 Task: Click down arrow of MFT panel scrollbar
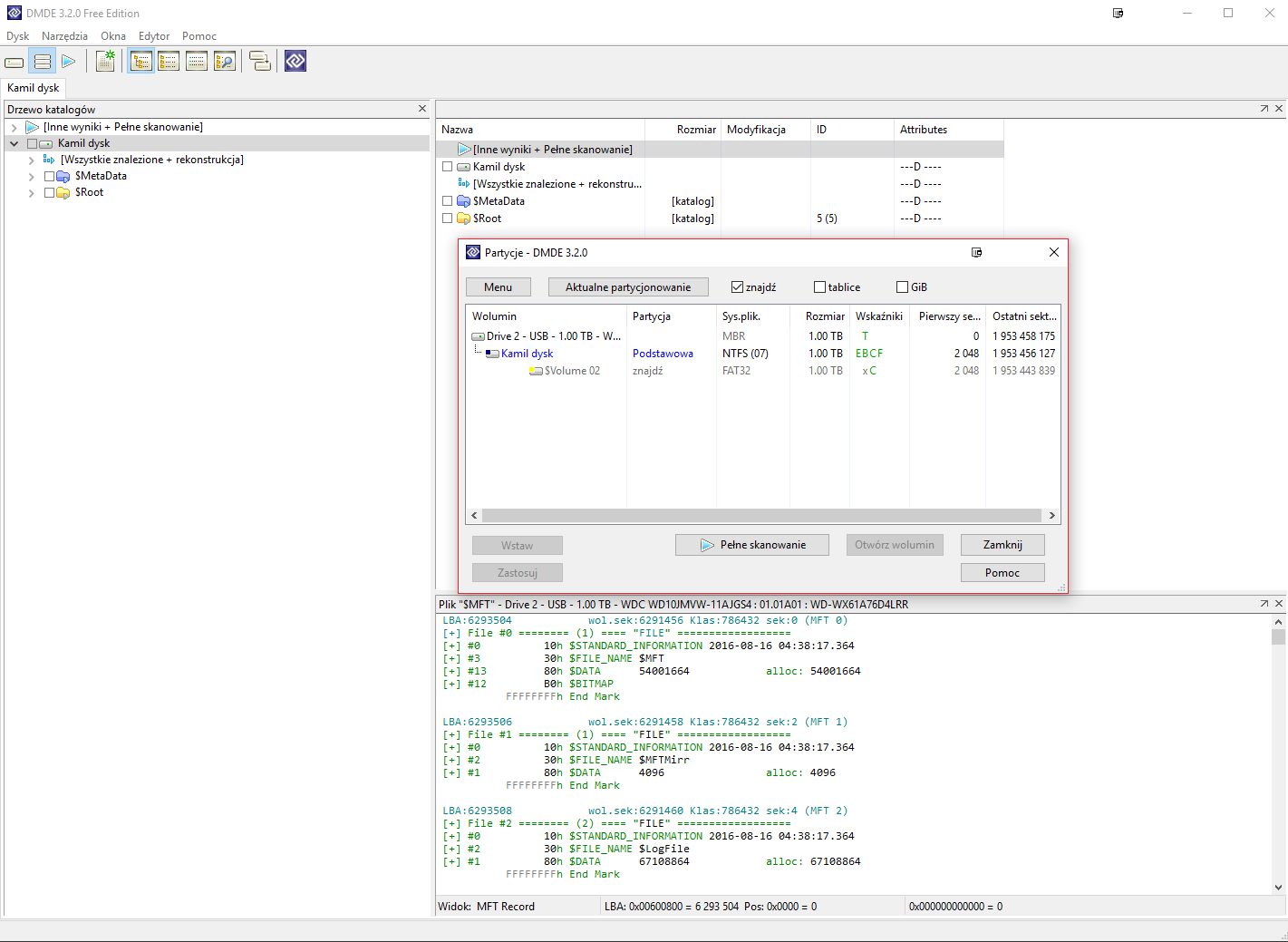click(x=1278, y=889)
